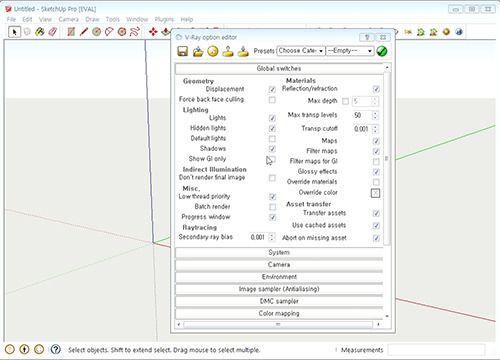Select the Polygon tool icon
The image size is (500, 360).
pyautogui.click(x=122, y=32)
